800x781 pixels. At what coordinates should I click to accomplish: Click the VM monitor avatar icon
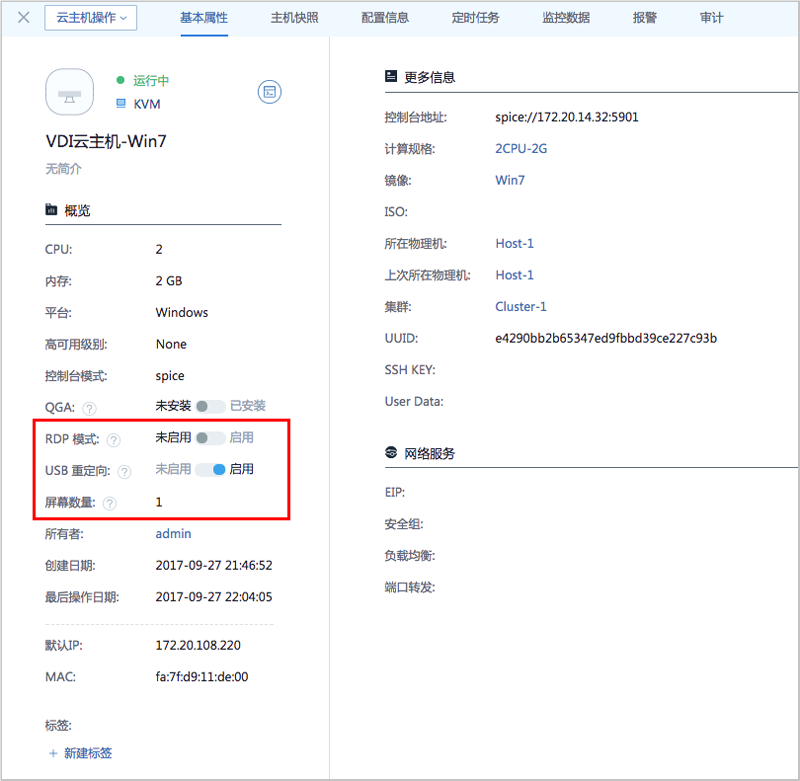tap(69, 92)
